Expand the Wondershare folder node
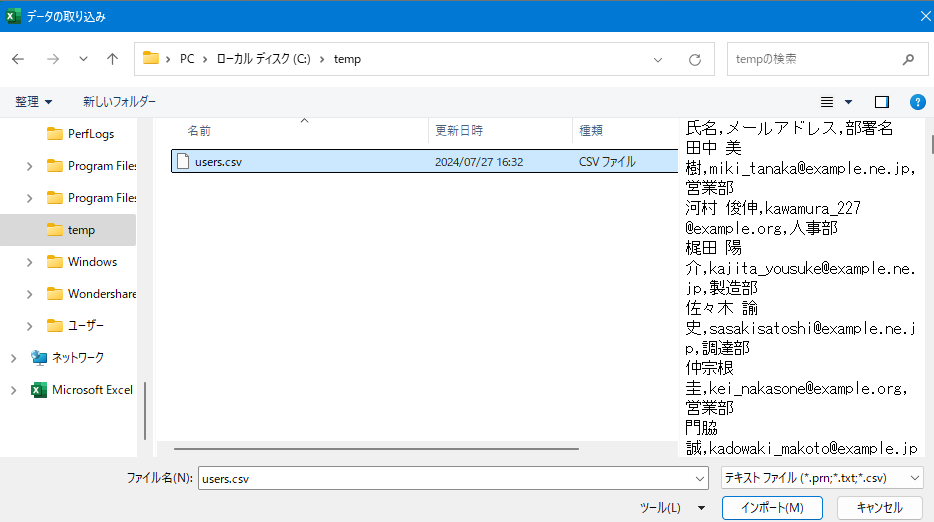 click(x=29, y=294)
